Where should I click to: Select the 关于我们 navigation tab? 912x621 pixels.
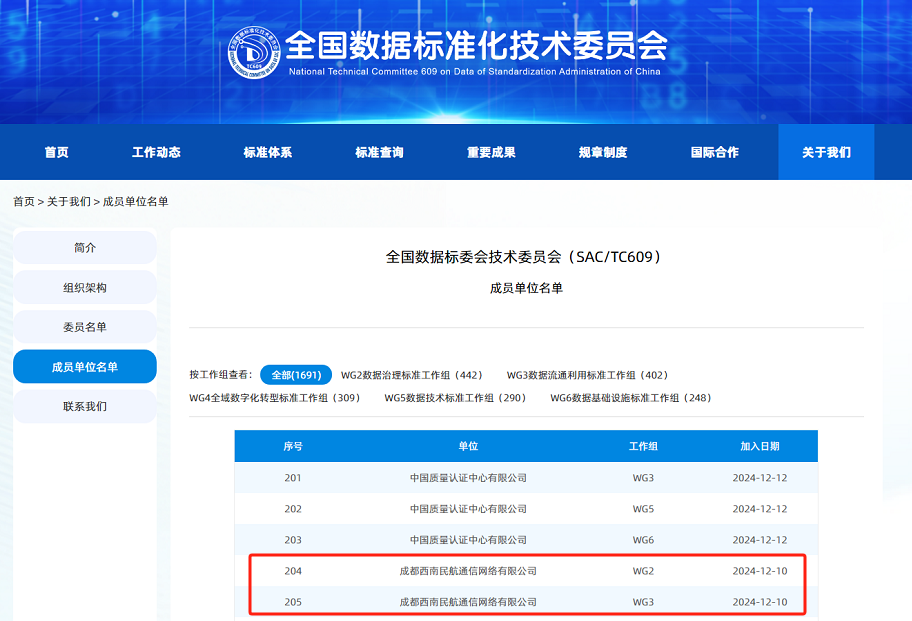click(x=826, y=152)
